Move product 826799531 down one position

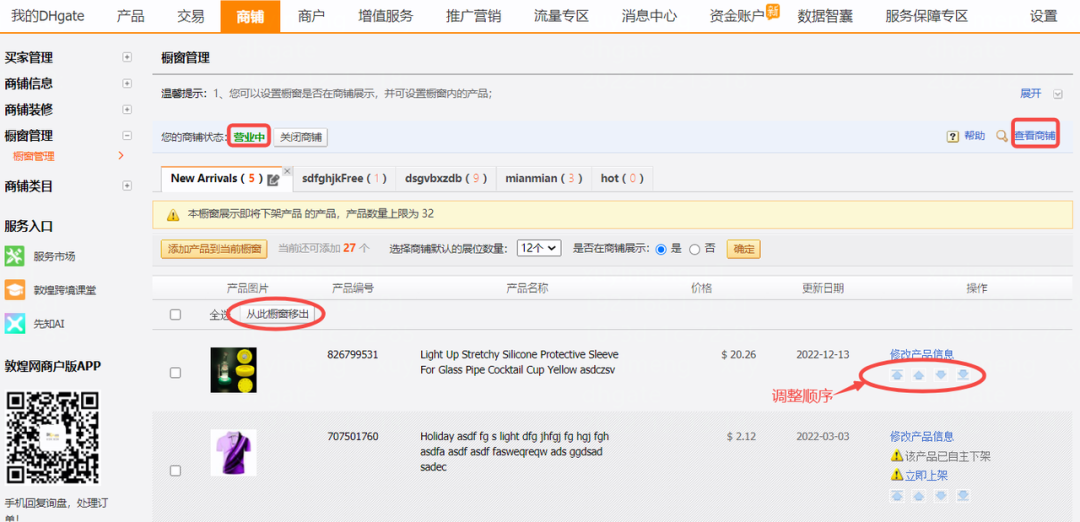[x=941, y=375]
